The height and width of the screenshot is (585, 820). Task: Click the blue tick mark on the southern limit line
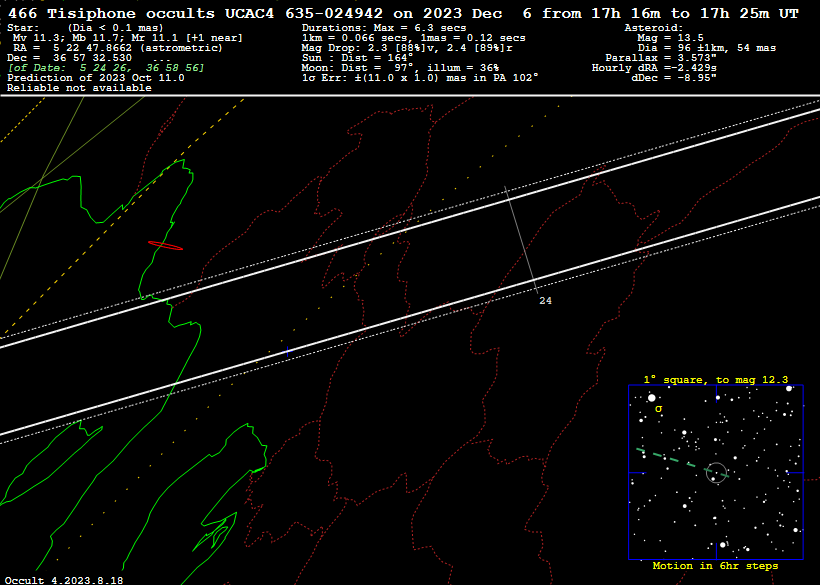287,352
